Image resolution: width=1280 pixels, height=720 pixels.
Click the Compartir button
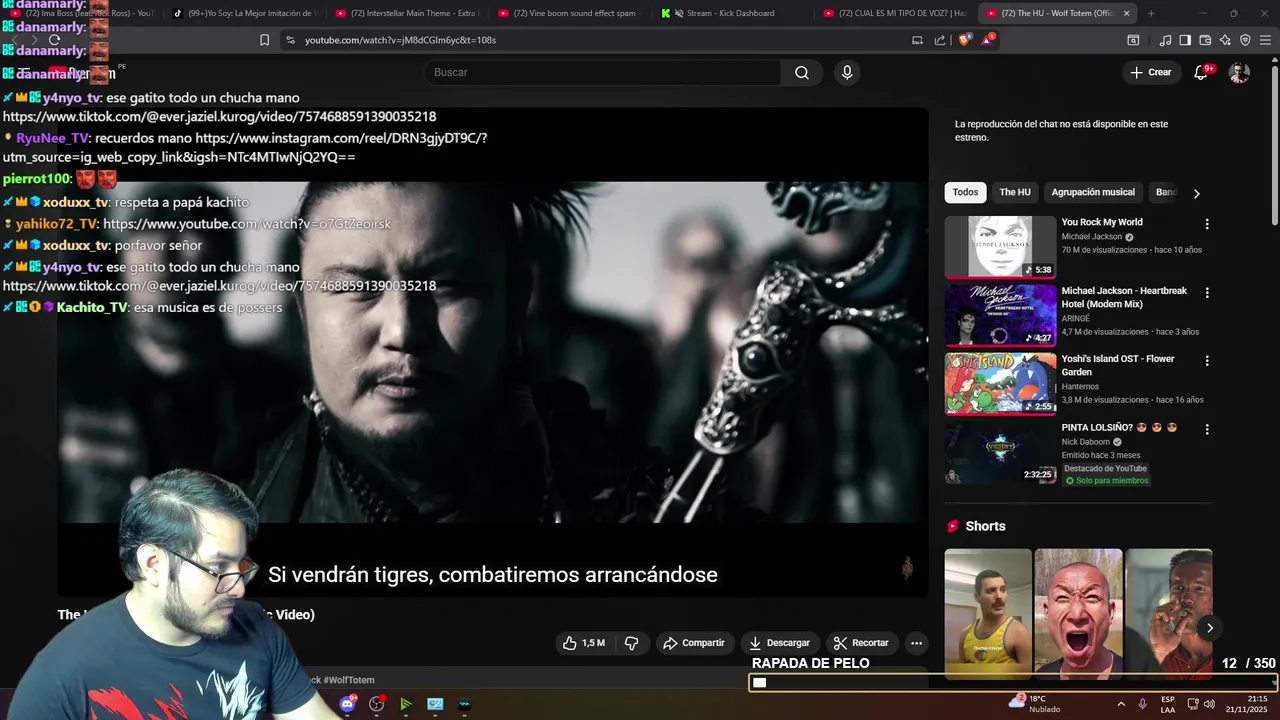(x=694, y=643)
